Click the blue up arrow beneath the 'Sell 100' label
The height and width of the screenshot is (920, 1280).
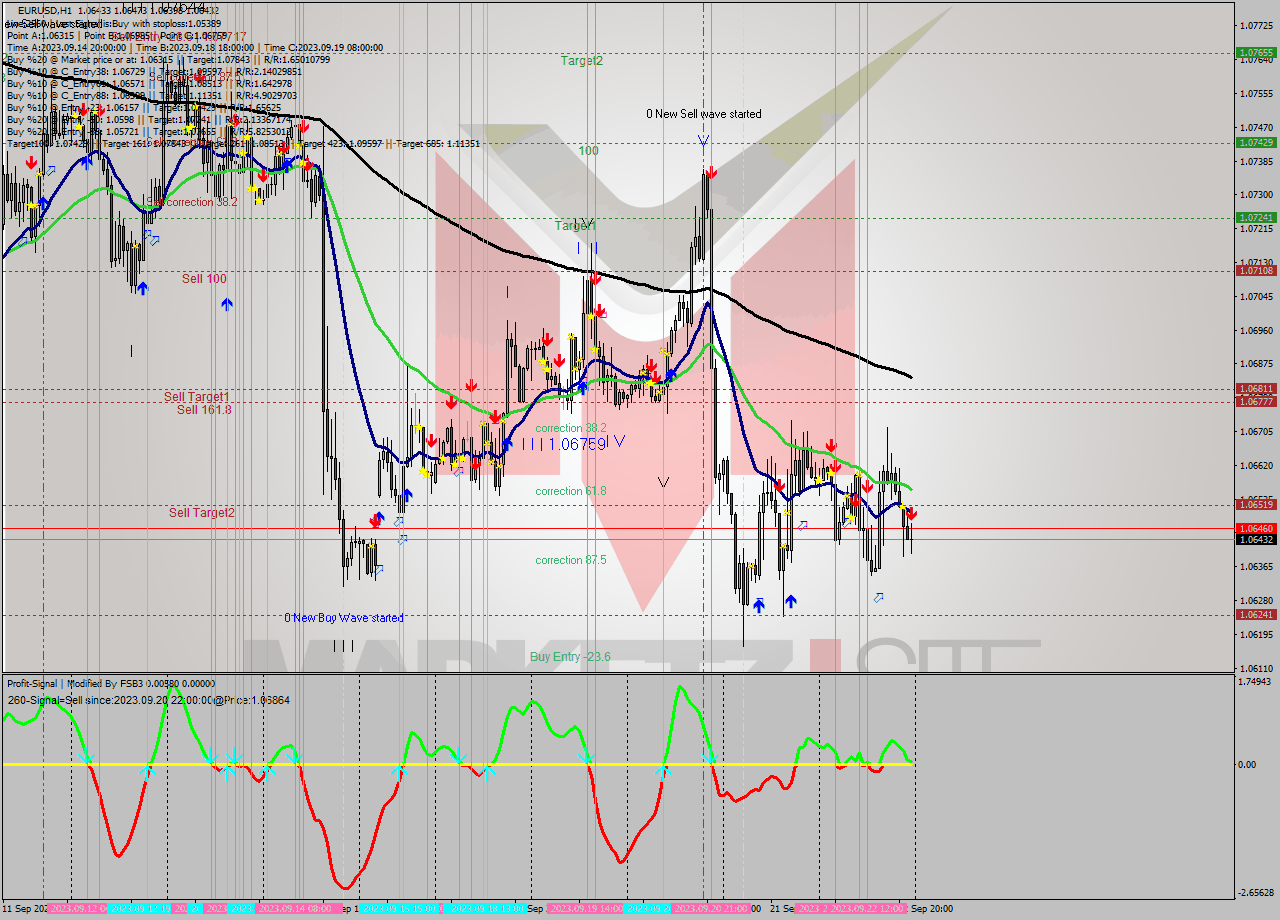click(227, 304)
